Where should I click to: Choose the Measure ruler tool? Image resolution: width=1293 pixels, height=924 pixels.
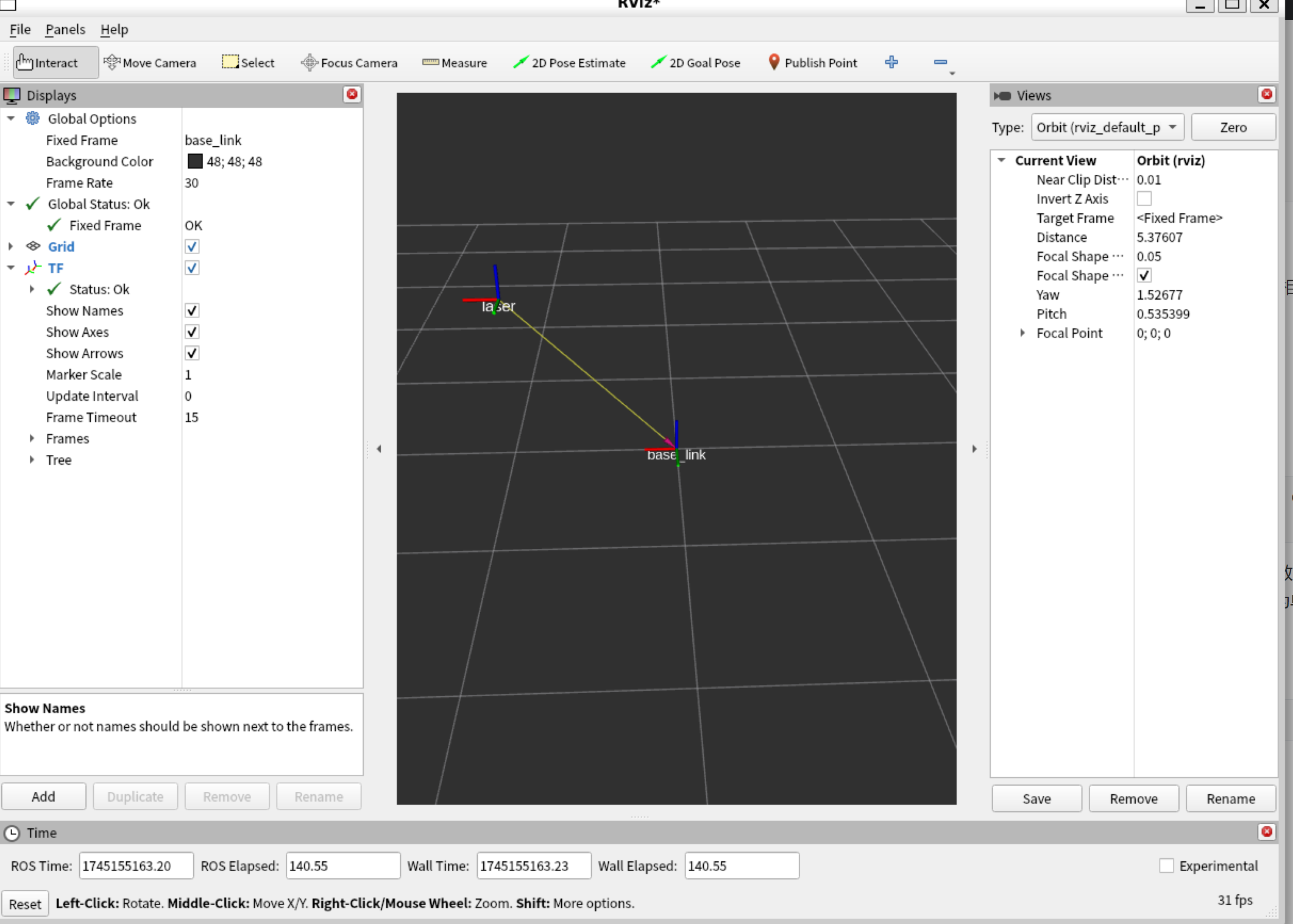pyautogui.click(x=455, y=63)
